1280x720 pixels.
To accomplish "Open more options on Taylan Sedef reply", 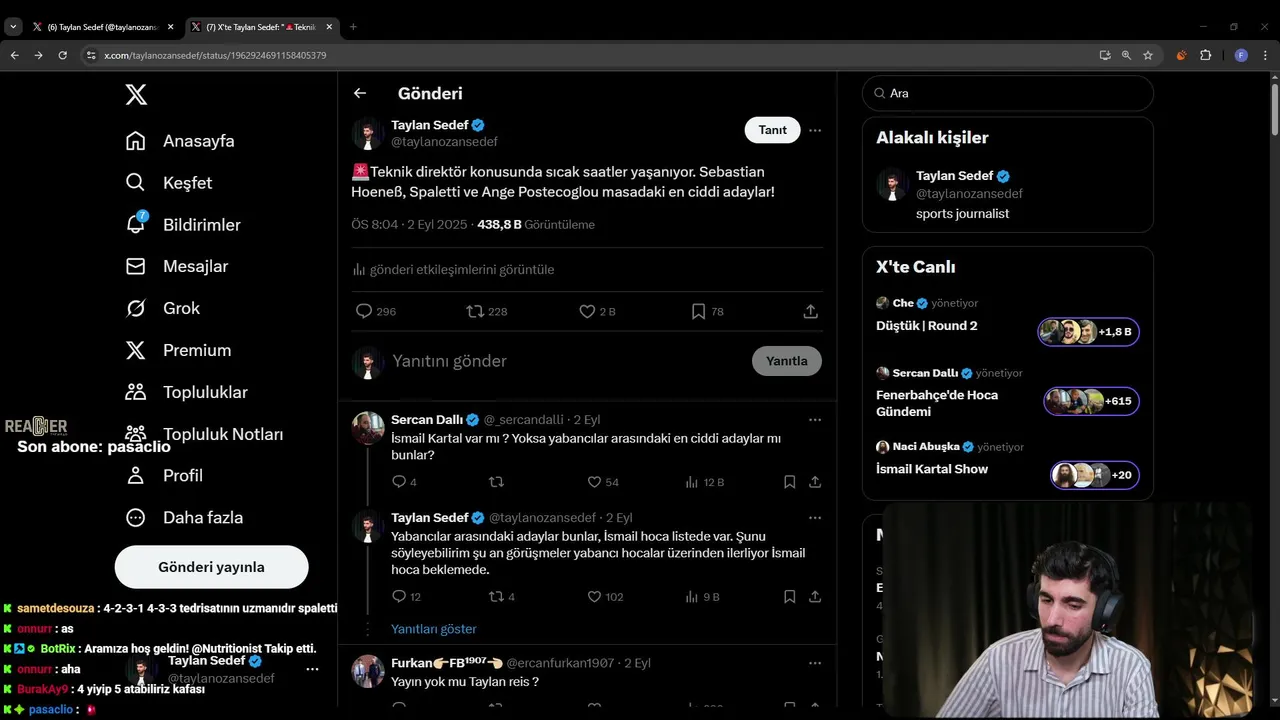I will pyautogui.click(x=815, y=518).
